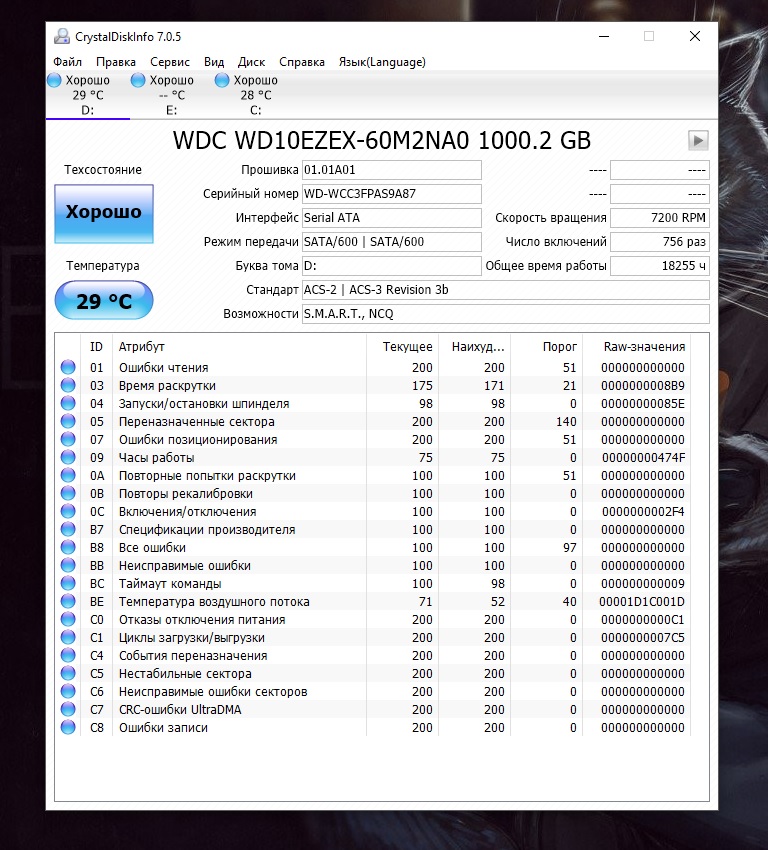The width and height of the screenshot is (768, 850).
Task: Click the serial number field WD-WCC3FPAS9A87
Action: tap(391, 194)
